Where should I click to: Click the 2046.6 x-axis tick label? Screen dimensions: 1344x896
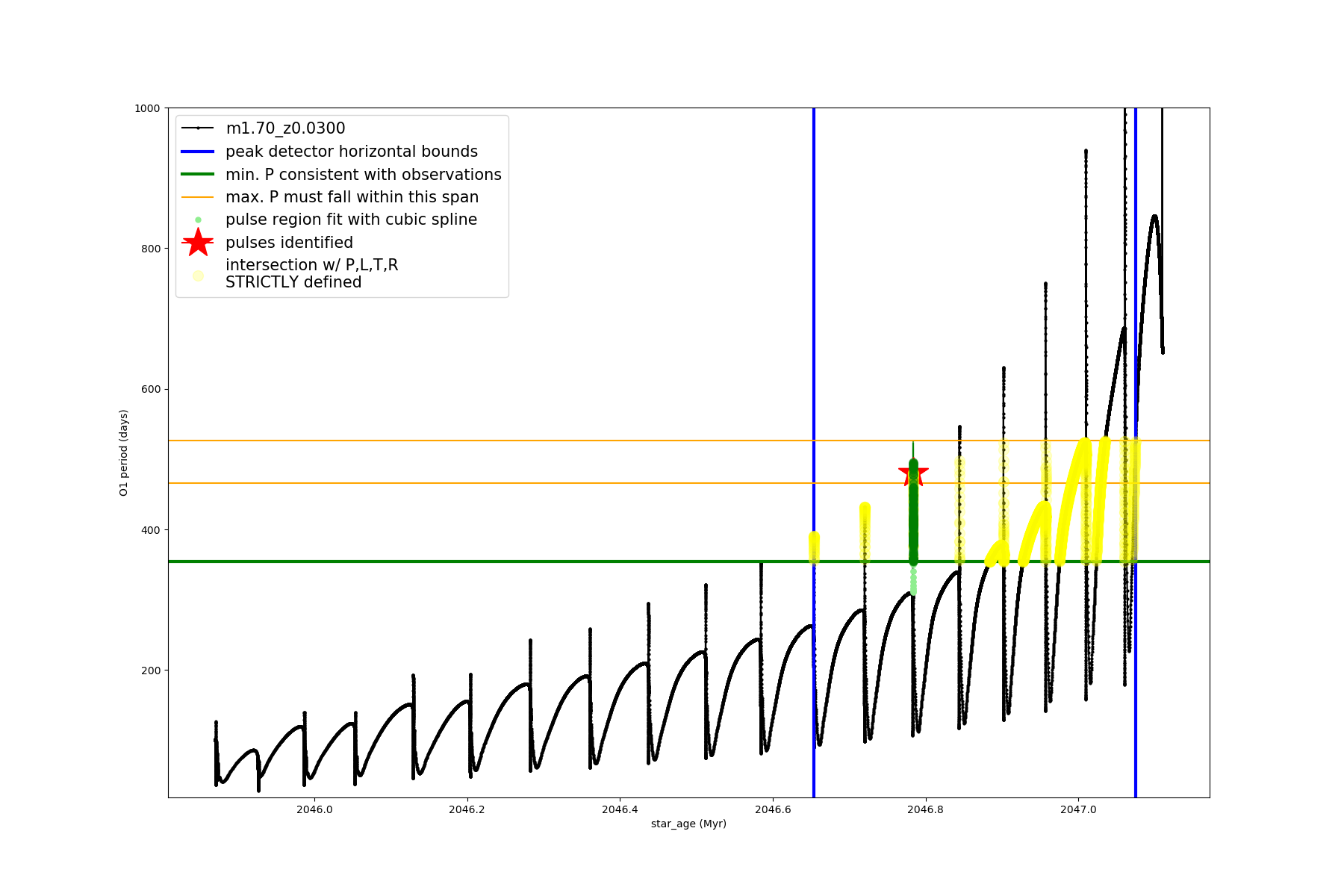click(773, 809)
